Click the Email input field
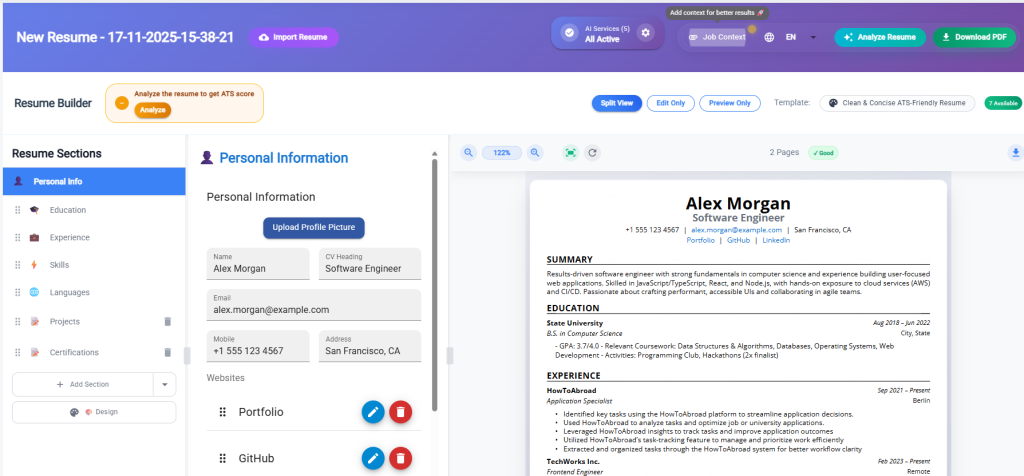The image size is (1024, 476). click(x=314, y=305)
